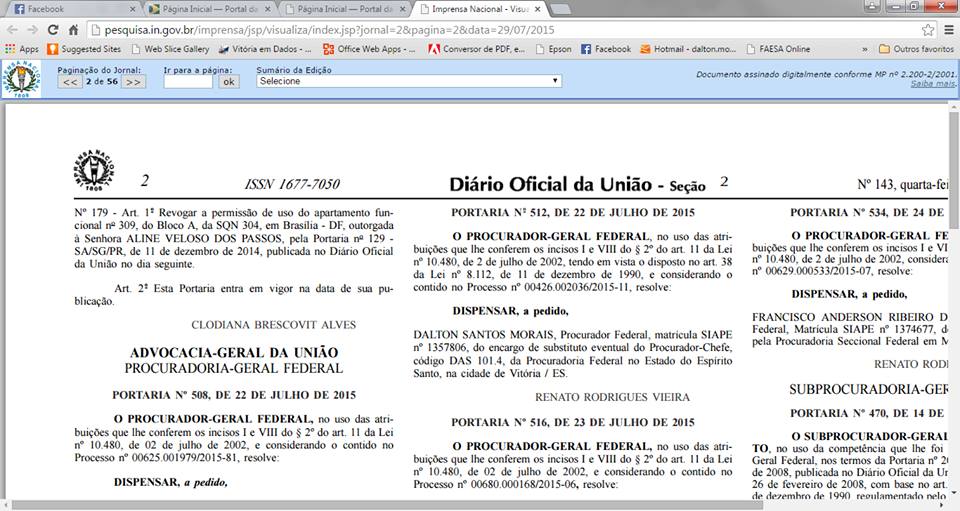Open the Apps shortcut in bookmarks bar
960x511 pixels.
click(x=21, y=48)
